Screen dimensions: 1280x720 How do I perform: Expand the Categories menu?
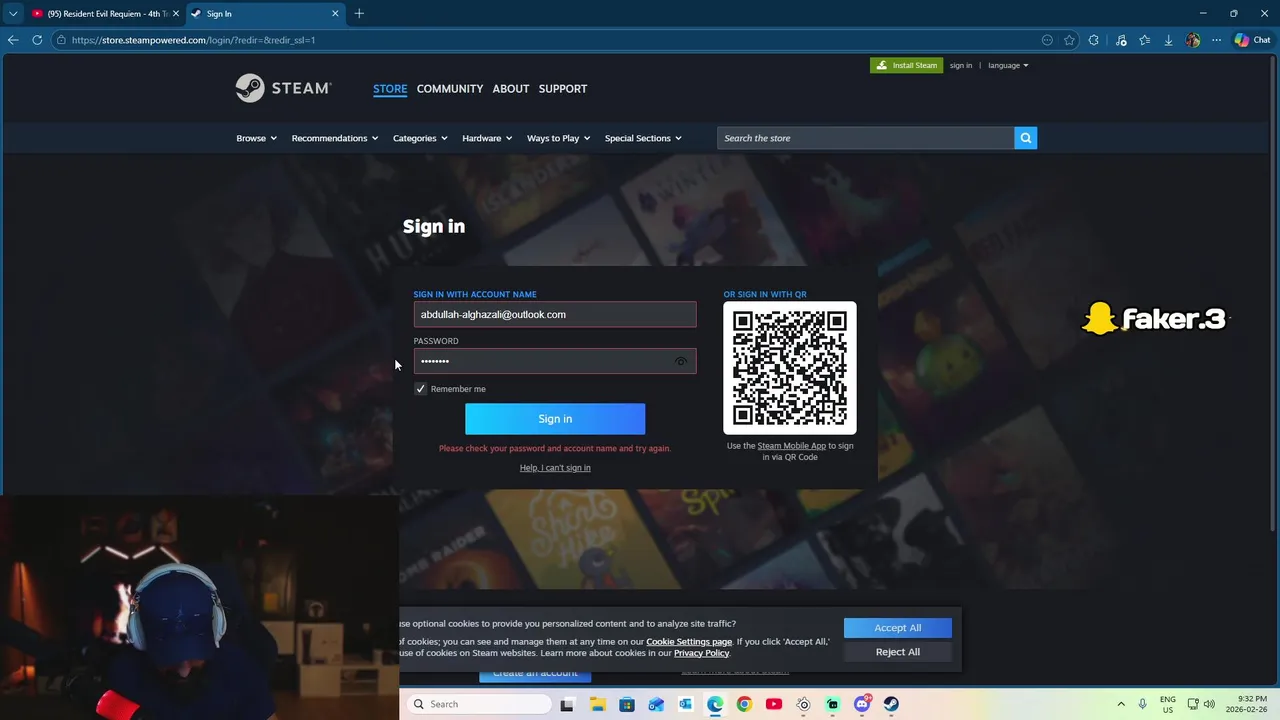point(420,138)
